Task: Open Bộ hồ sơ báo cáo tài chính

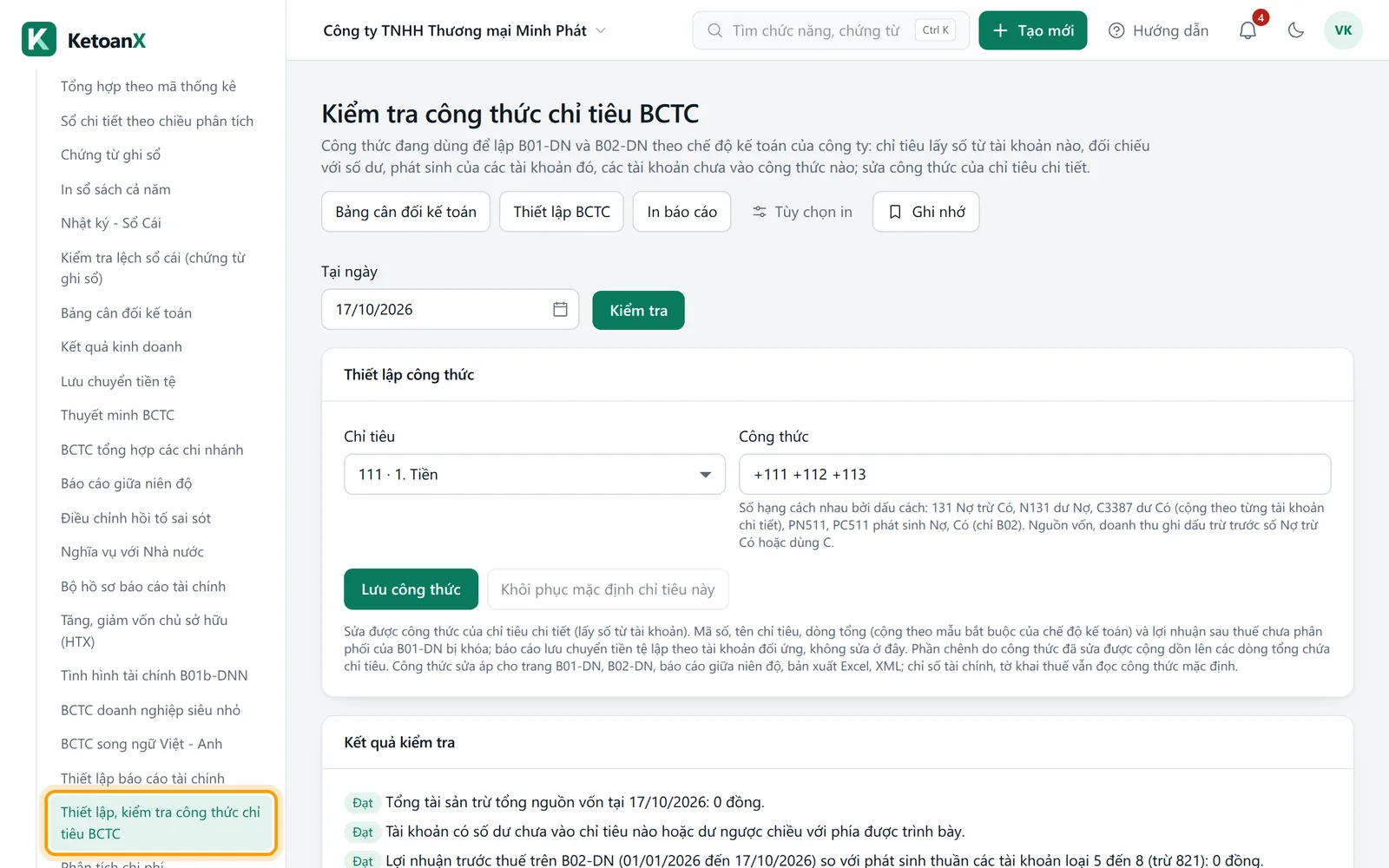Action: (x=143, y=587)
